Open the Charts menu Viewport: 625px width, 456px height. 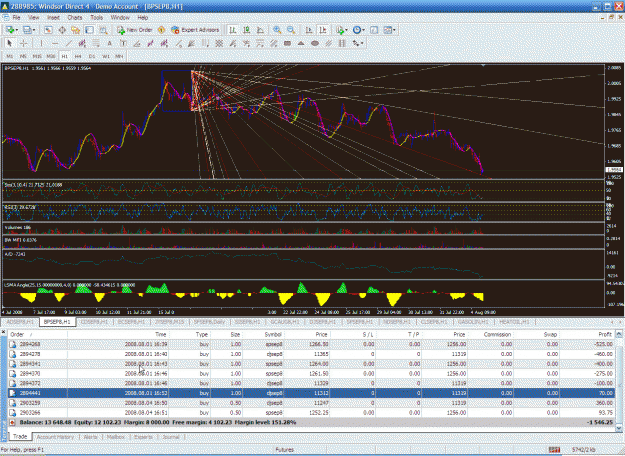[x=75, y=18]
